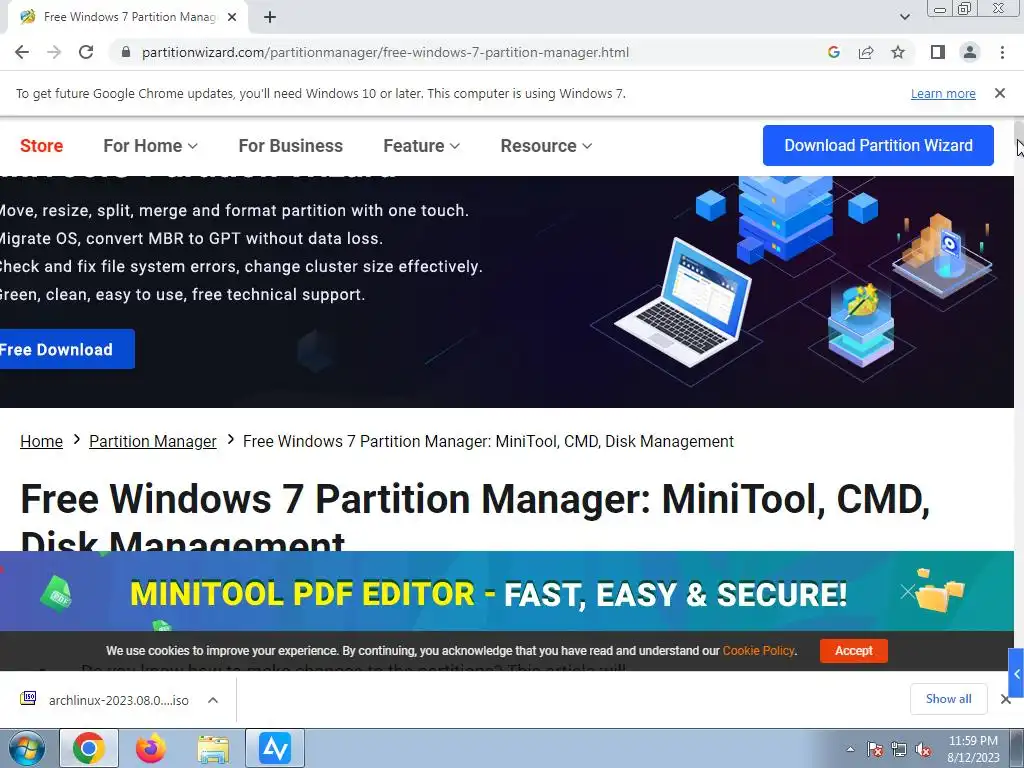Open Chrome's three-dot menu
Image resolution: width=1024 pixels, height=768 pixels.
tap(1002, 52)
